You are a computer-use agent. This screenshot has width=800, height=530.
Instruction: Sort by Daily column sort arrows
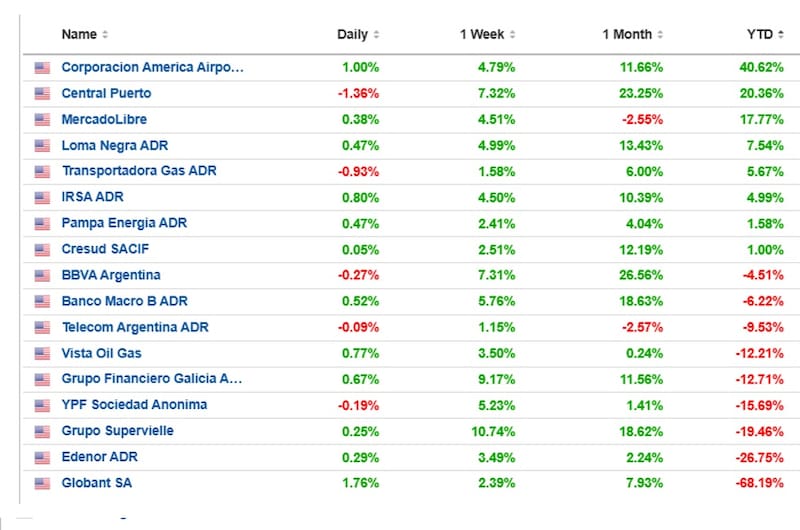pyautogui.click(x=376, y=35)
